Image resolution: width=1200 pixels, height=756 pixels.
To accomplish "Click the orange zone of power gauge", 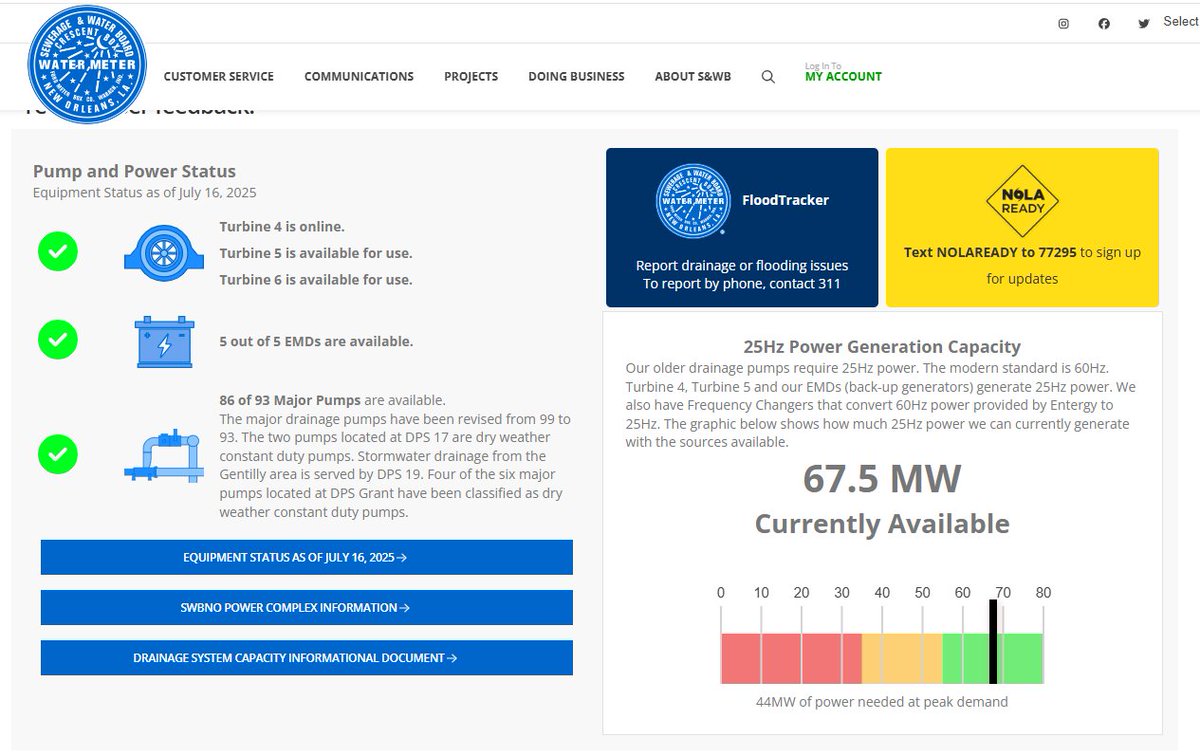I will click(x=902, y=658).
